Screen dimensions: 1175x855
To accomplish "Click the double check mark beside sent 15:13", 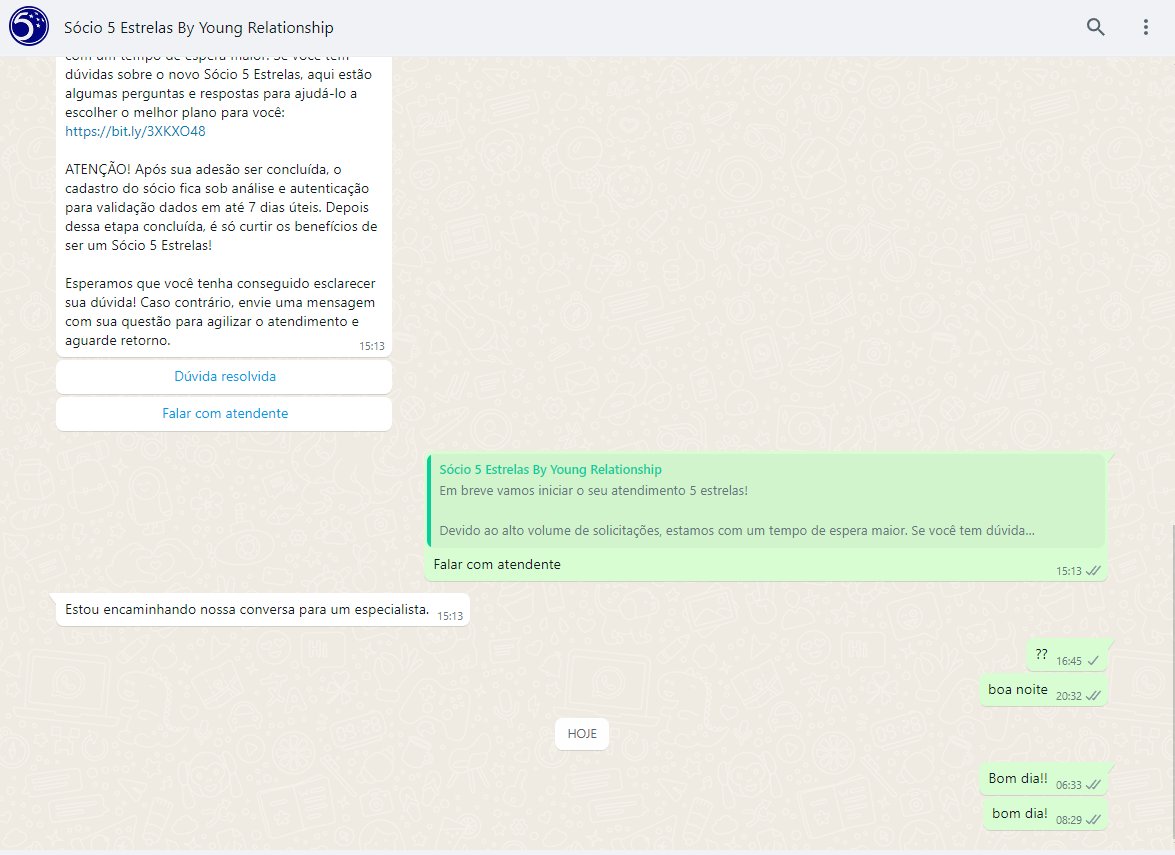I will point(1093,571).
